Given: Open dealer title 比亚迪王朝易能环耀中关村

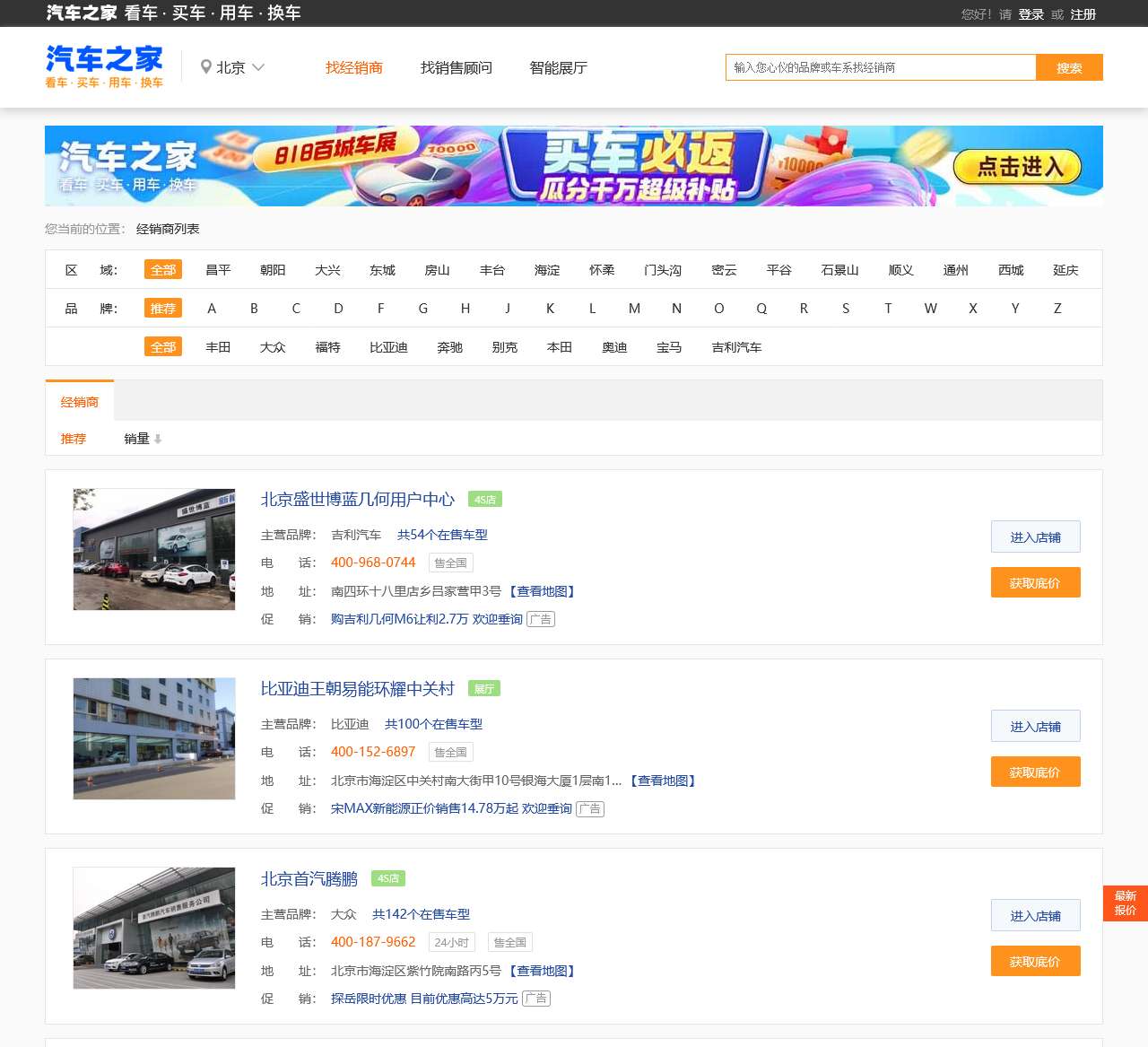Looking at the screenshot, I should click(357, 689).
